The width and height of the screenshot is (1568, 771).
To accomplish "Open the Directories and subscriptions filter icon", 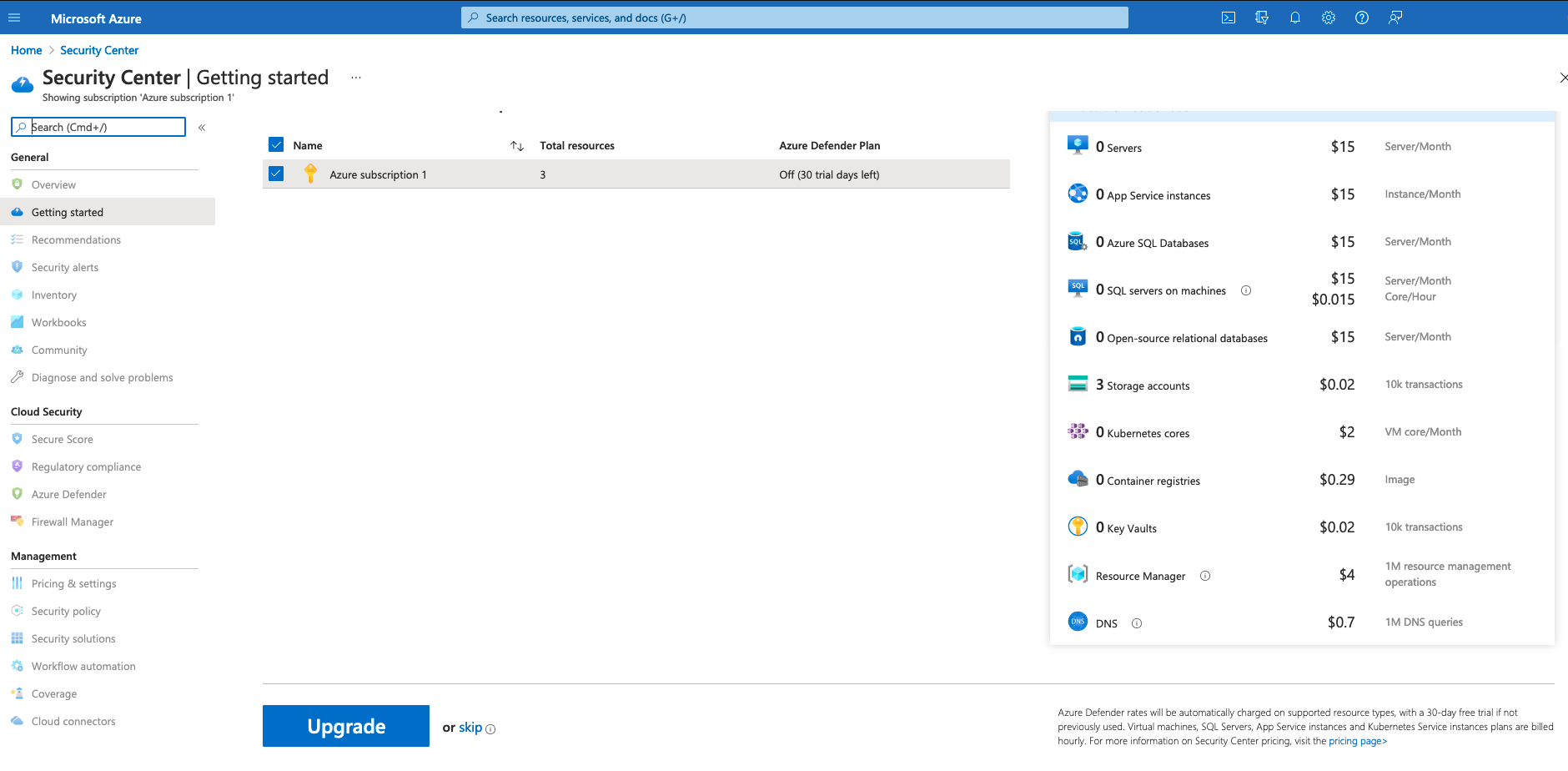I will pyautogui.click(x=1262, y=18).
